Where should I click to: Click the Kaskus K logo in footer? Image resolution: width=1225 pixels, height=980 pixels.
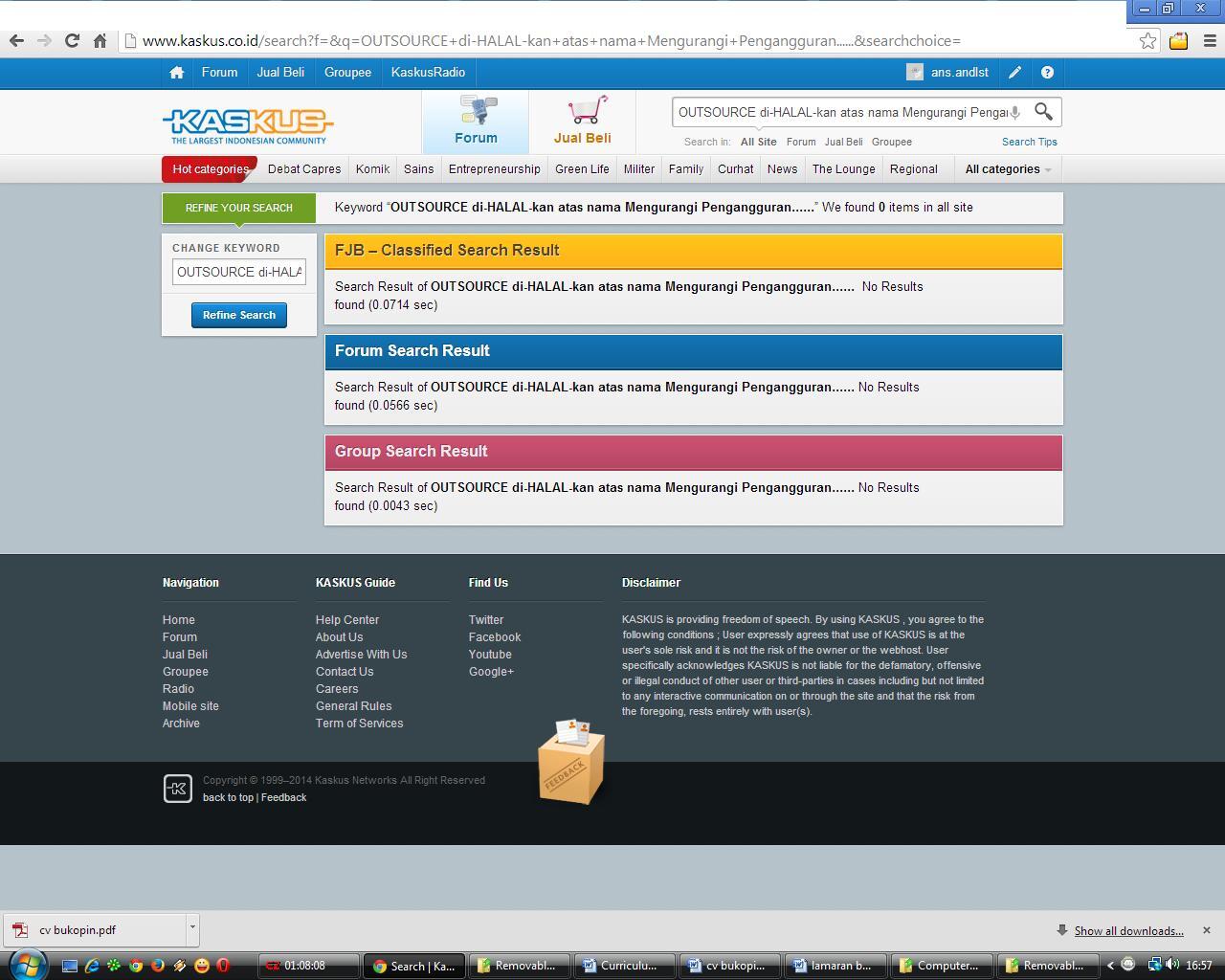coord(177,789)
